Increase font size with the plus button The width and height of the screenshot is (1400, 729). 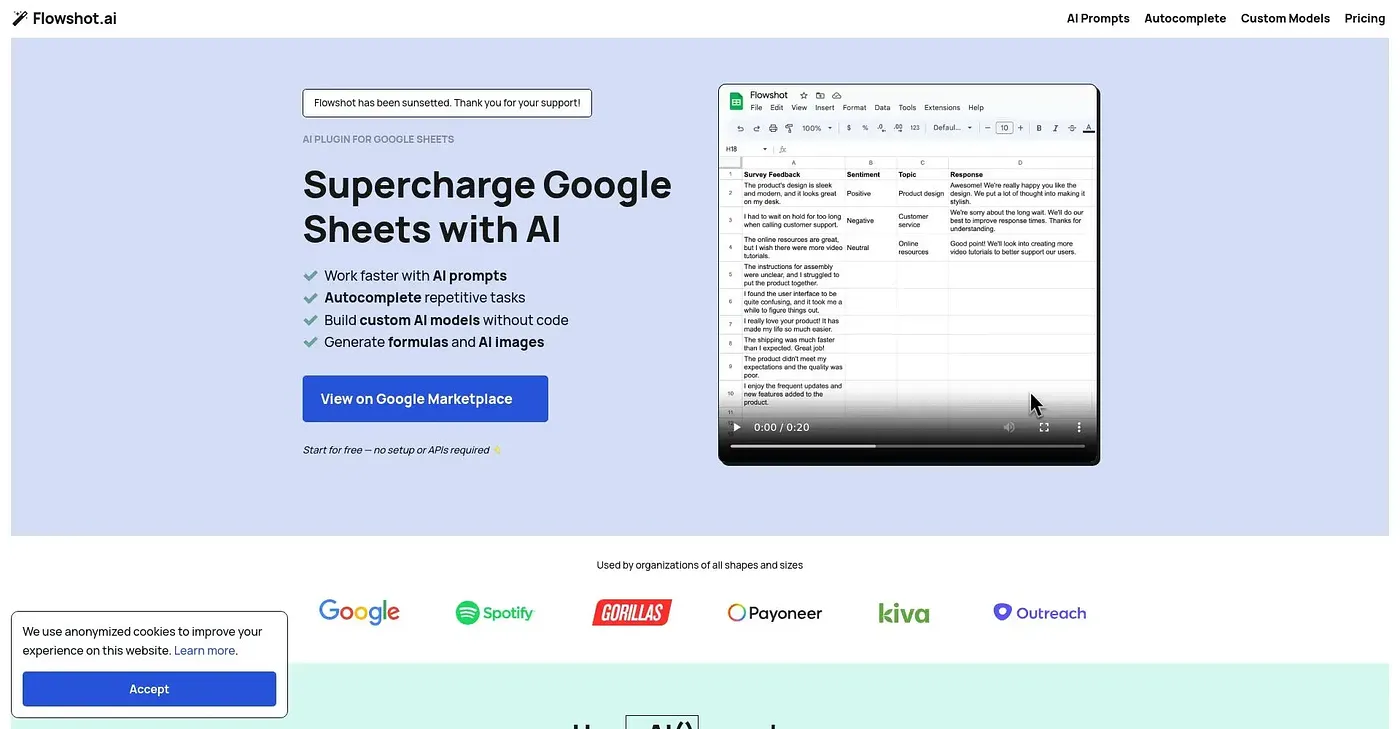pos(1020,128)
